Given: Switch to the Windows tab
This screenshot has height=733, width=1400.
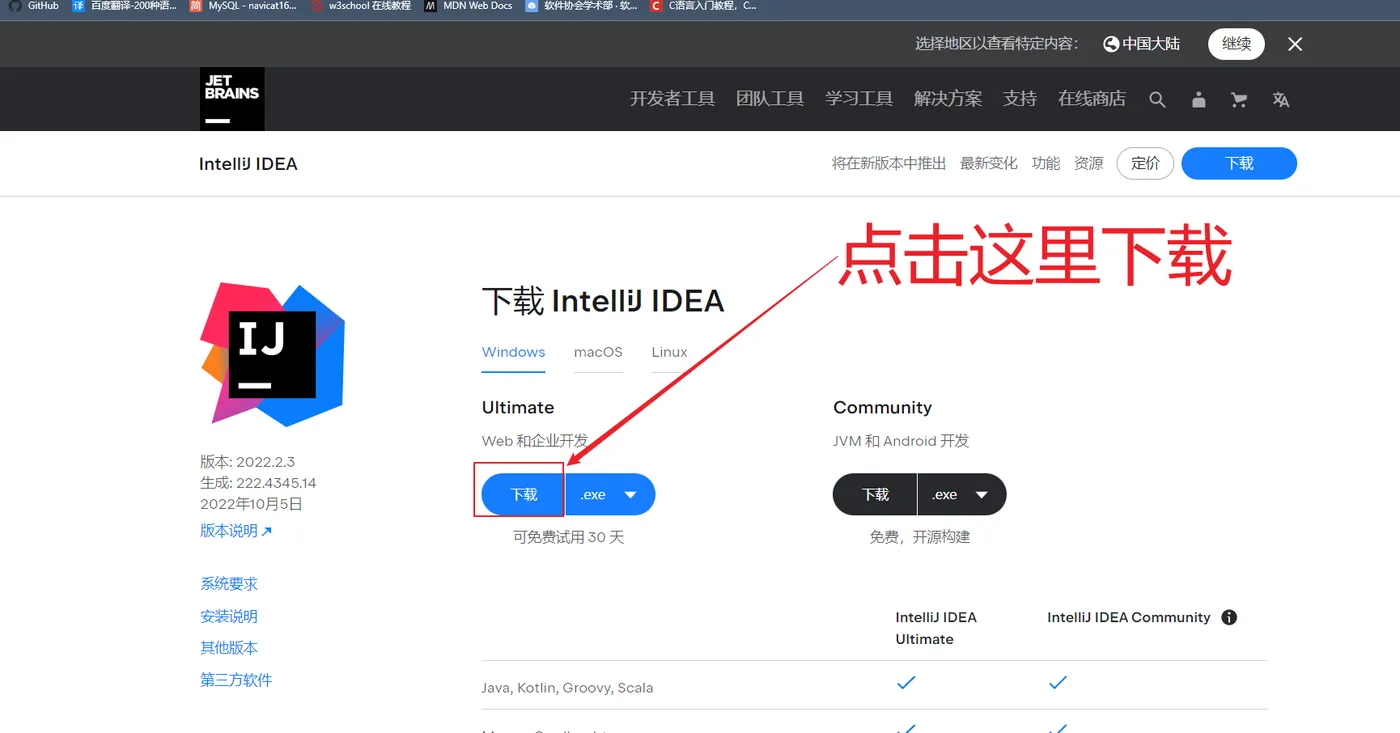Looking at the screenshot, I should tap(514, 353).
